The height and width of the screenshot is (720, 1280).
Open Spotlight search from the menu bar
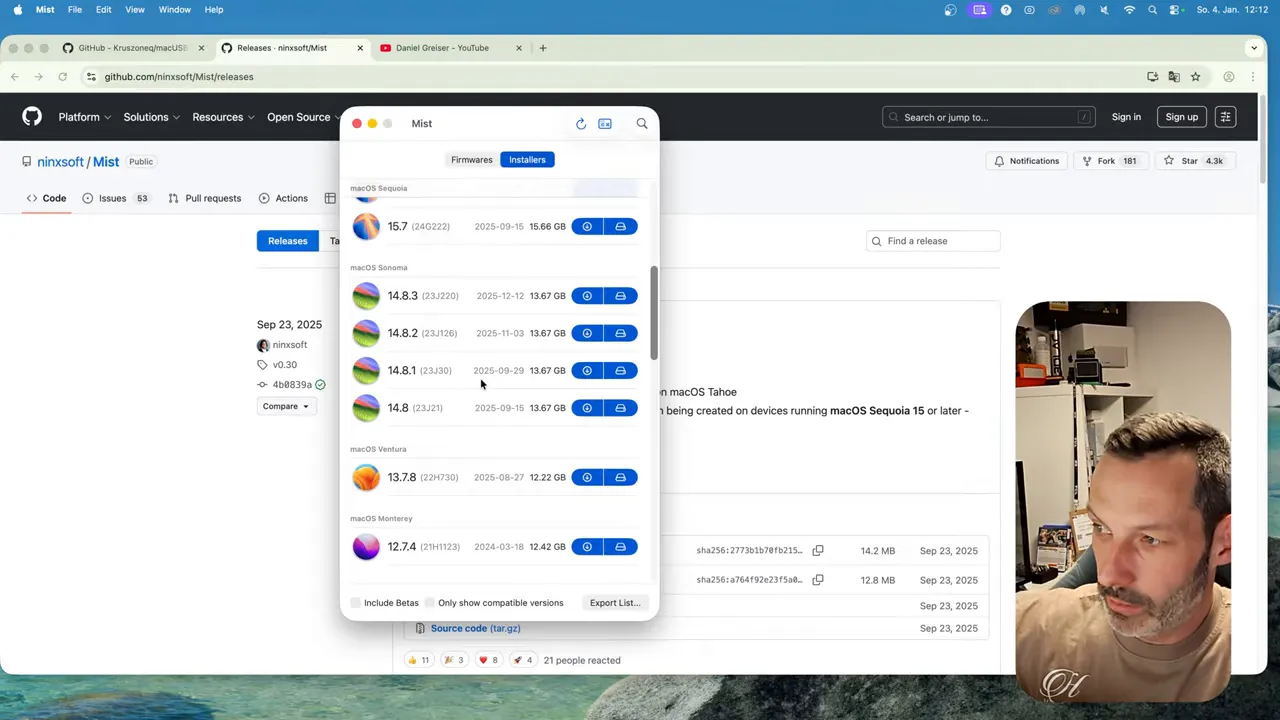point(1152,10)
